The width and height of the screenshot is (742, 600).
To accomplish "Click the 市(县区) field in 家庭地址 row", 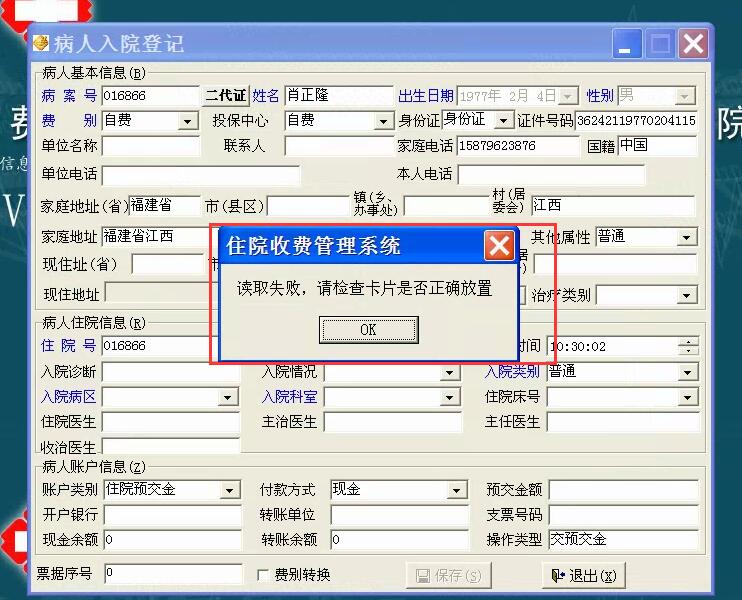I will pos(308,206).
